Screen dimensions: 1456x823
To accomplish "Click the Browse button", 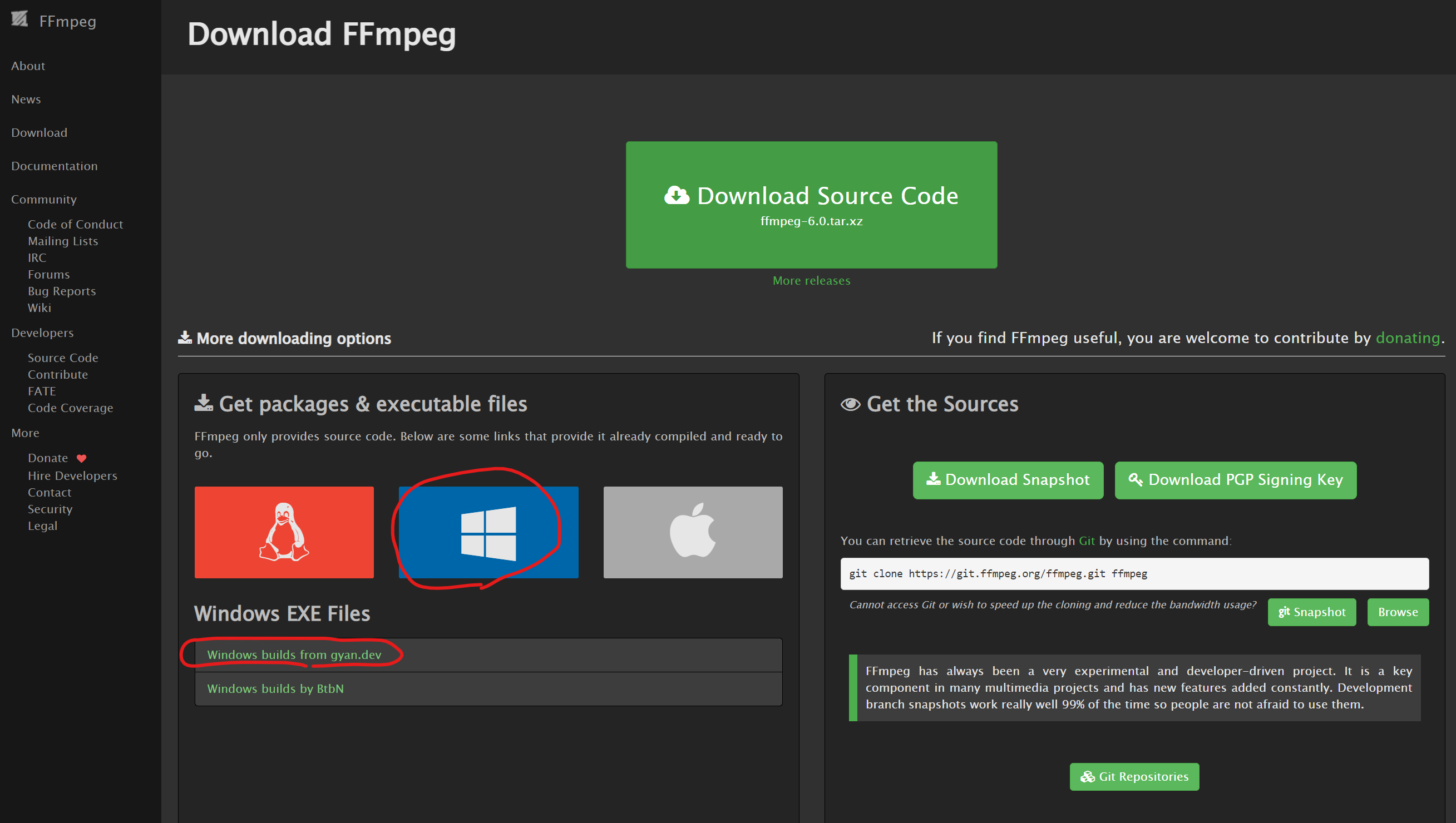I will click(1397, 612).
